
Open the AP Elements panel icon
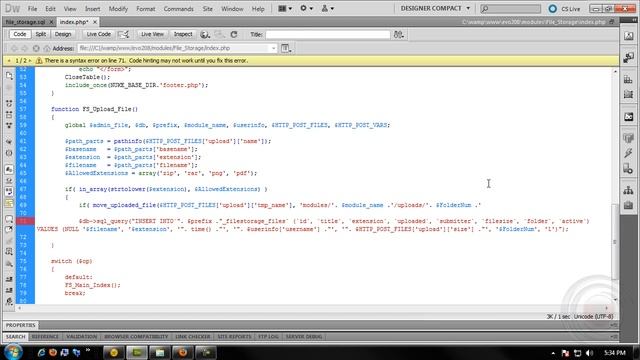click(x=629, y=95)
